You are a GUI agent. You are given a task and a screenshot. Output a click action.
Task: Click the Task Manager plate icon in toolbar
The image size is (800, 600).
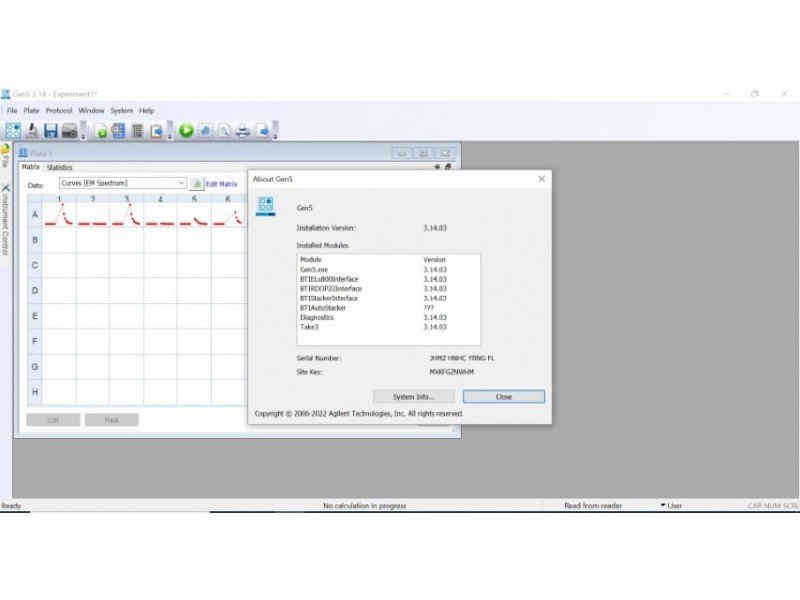point(13,130)
